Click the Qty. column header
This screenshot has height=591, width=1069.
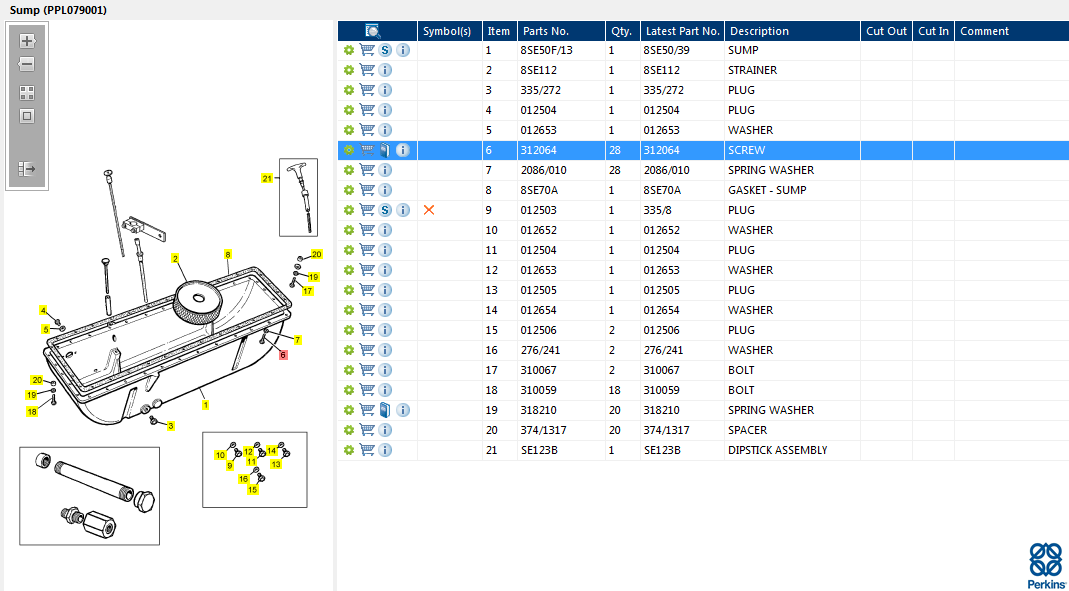tap(621, 31)
